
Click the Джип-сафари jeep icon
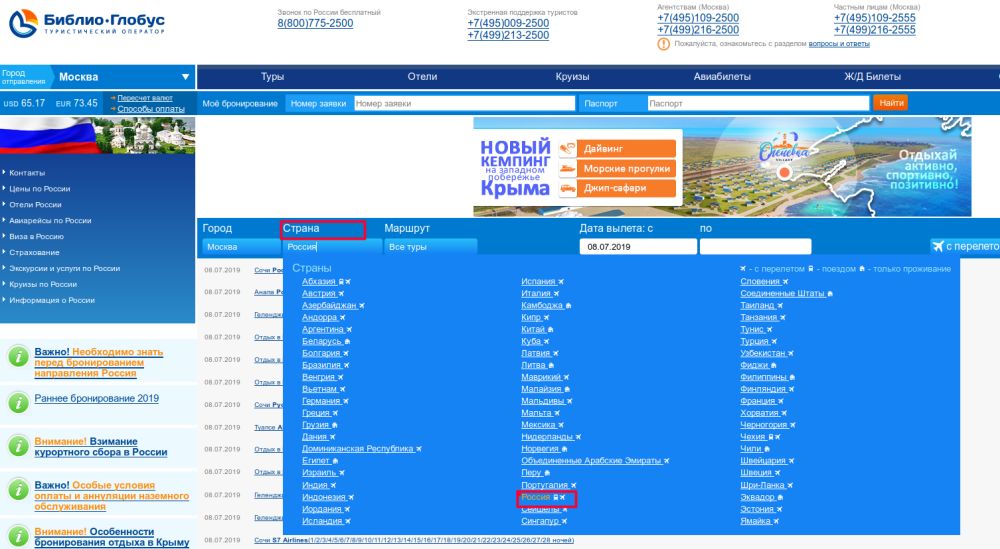[567, 188]
